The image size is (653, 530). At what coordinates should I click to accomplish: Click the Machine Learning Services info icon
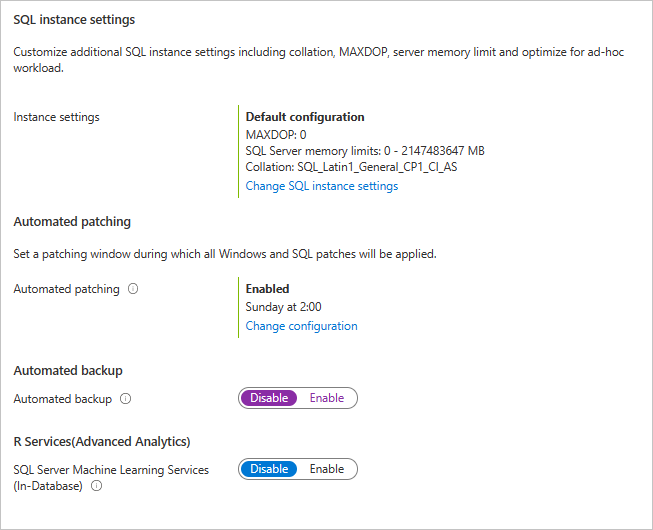97,487
